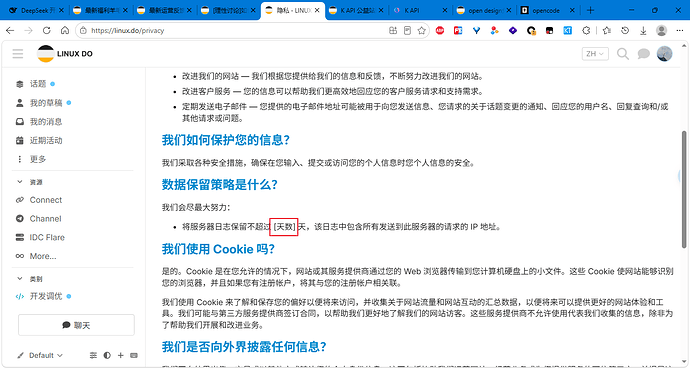Reload the page with the refresh icon
The width and height of the screenshot is (690, 369).
[x=47, y=30]
